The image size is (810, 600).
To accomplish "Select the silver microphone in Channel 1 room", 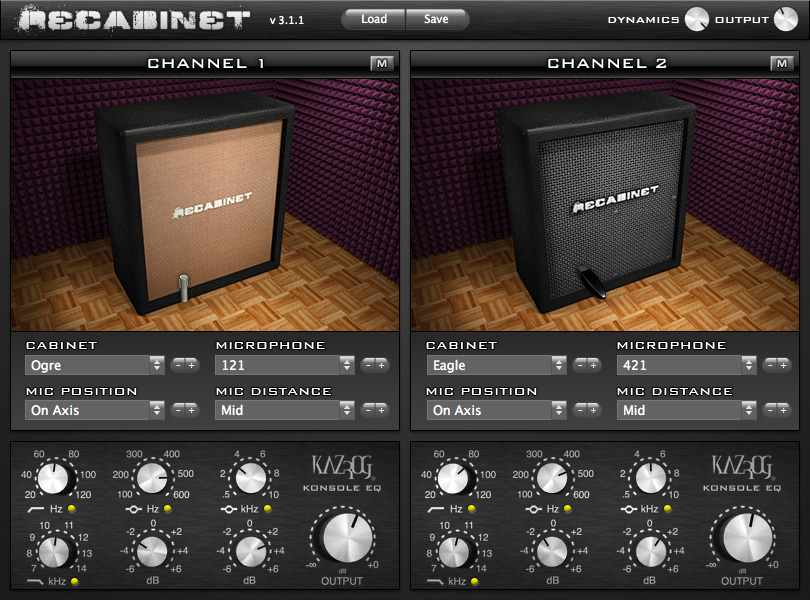I will pos(183,288).
